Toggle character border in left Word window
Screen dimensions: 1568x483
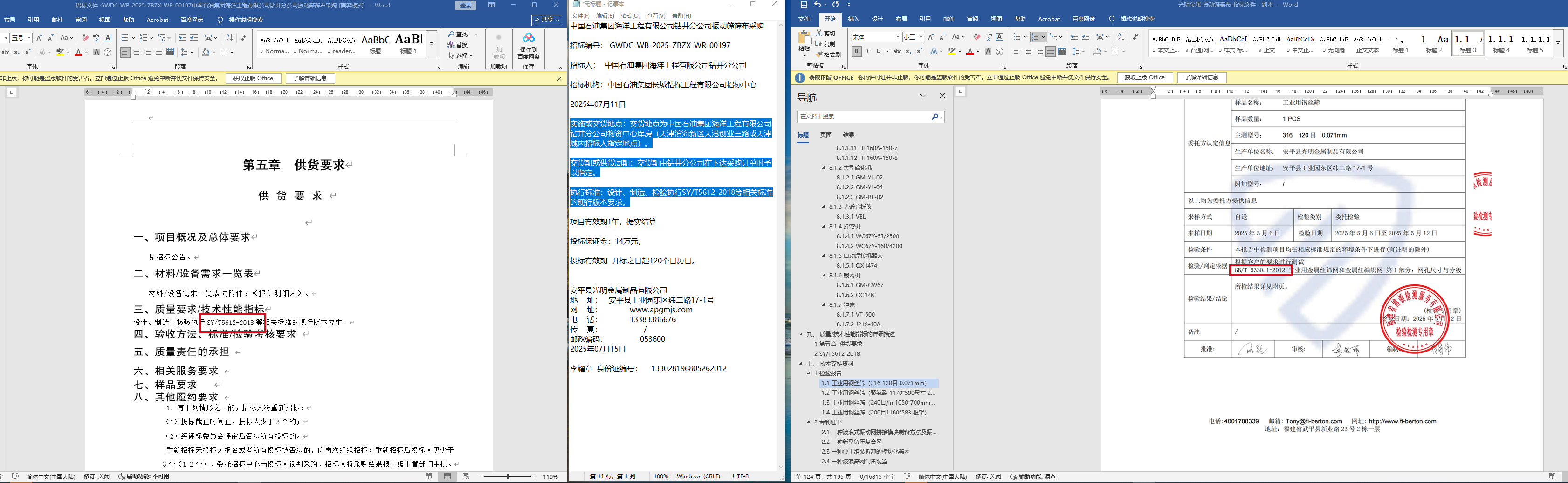(108, 38)
